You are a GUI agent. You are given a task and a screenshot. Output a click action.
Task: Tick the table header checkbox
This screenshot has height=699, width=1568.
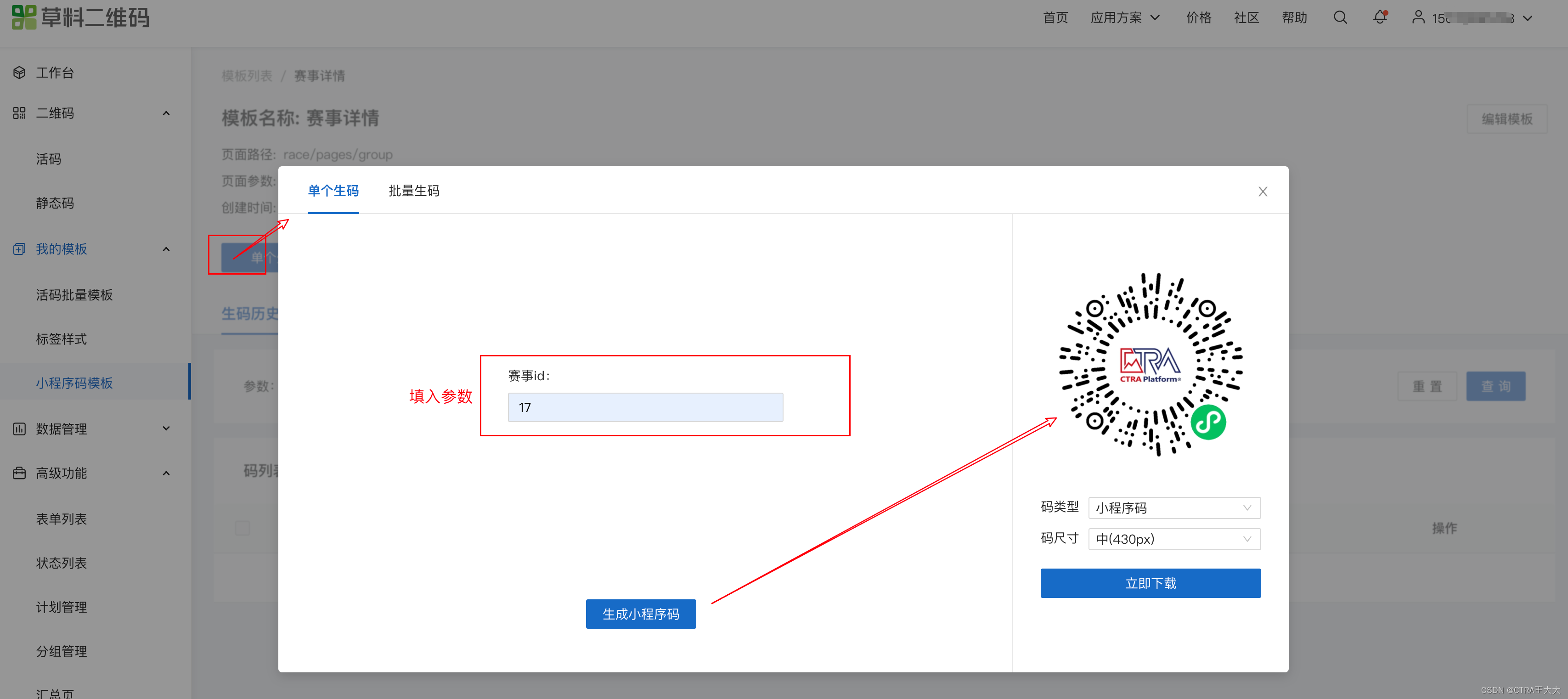point(242,528)
